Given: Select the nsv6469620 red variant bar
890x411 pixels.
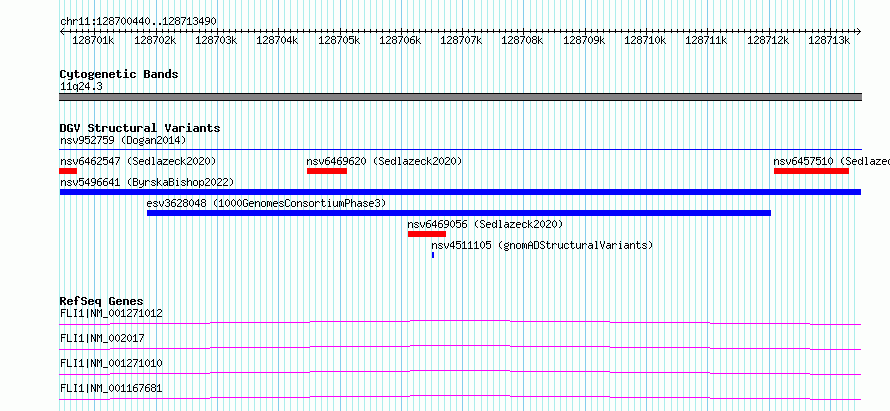Looking at the screenshot, I should [x=327, y=171].
